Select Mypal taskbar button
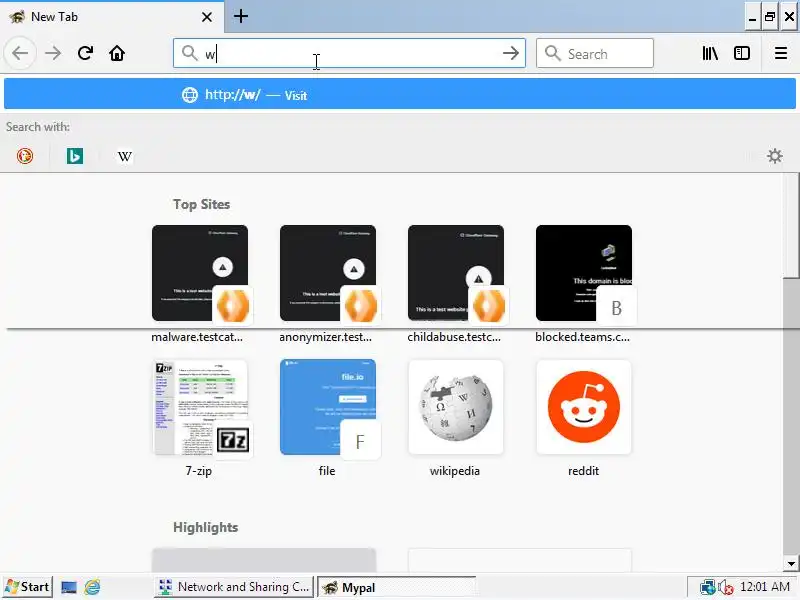Image resolution: width=800 pixels, height=600 pixels. pyautogui.click(x=396, y=587)
